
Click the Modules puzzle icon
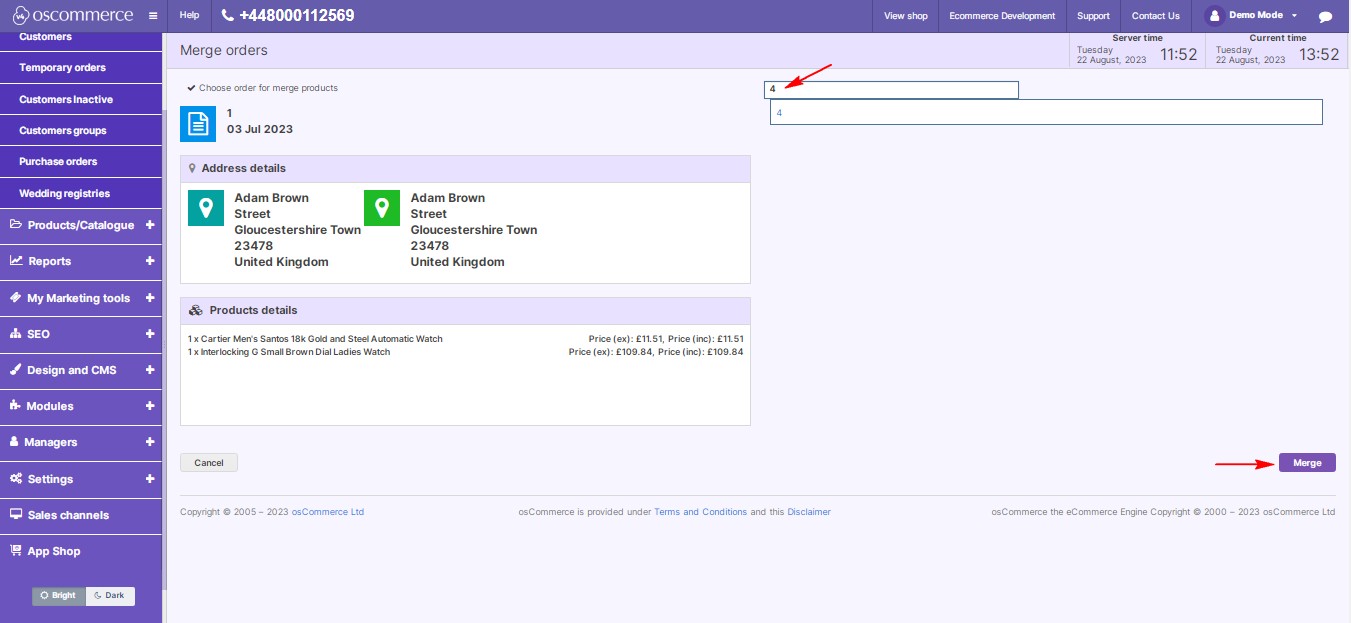click(x=16, y=406)
